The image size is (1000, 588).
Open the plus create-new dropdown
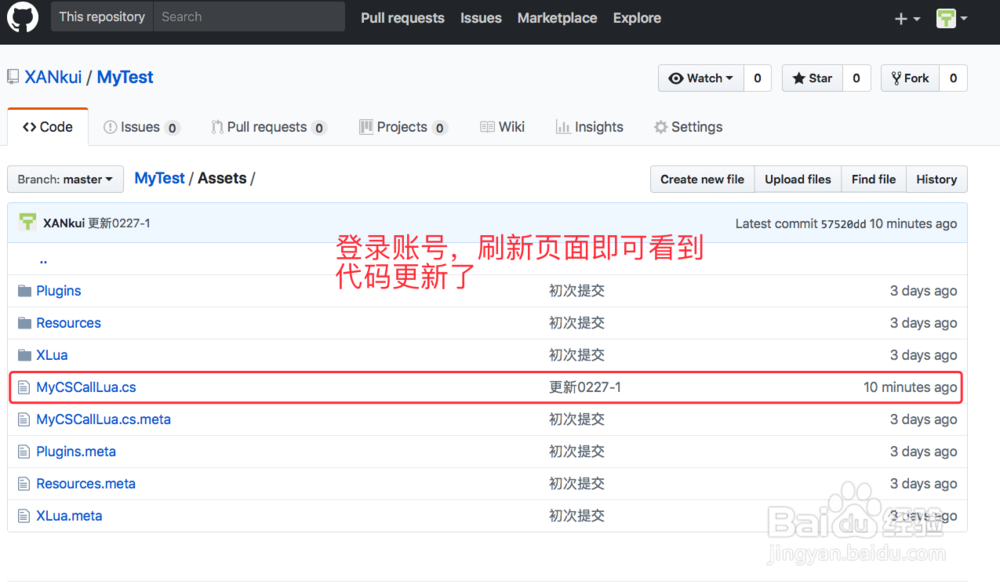coord(907,19)
